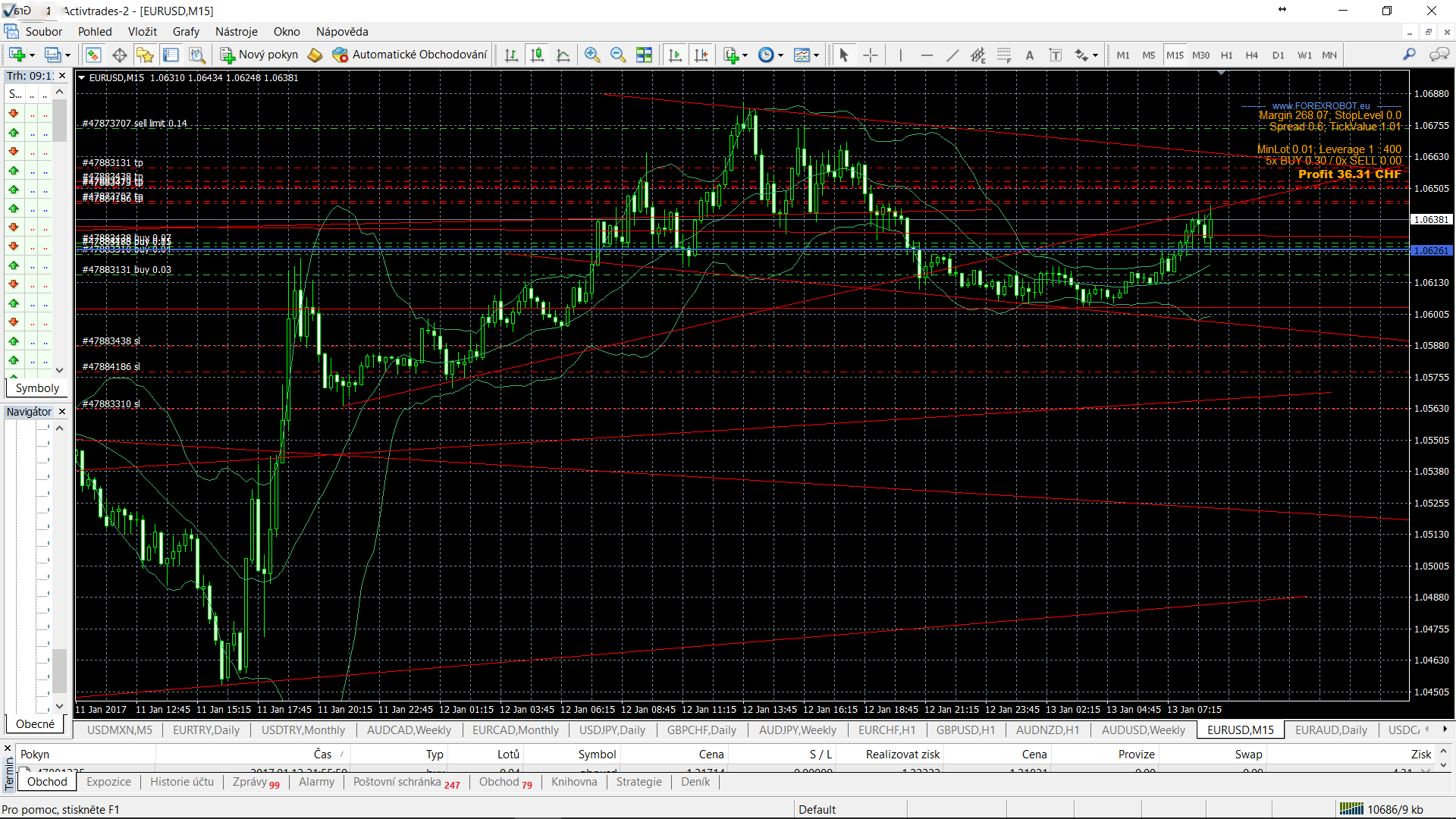The image size is (1456, 819).
Task: Open the Profiles icon in toolbar
Action: pyautogui.click(x=52, y=55)
